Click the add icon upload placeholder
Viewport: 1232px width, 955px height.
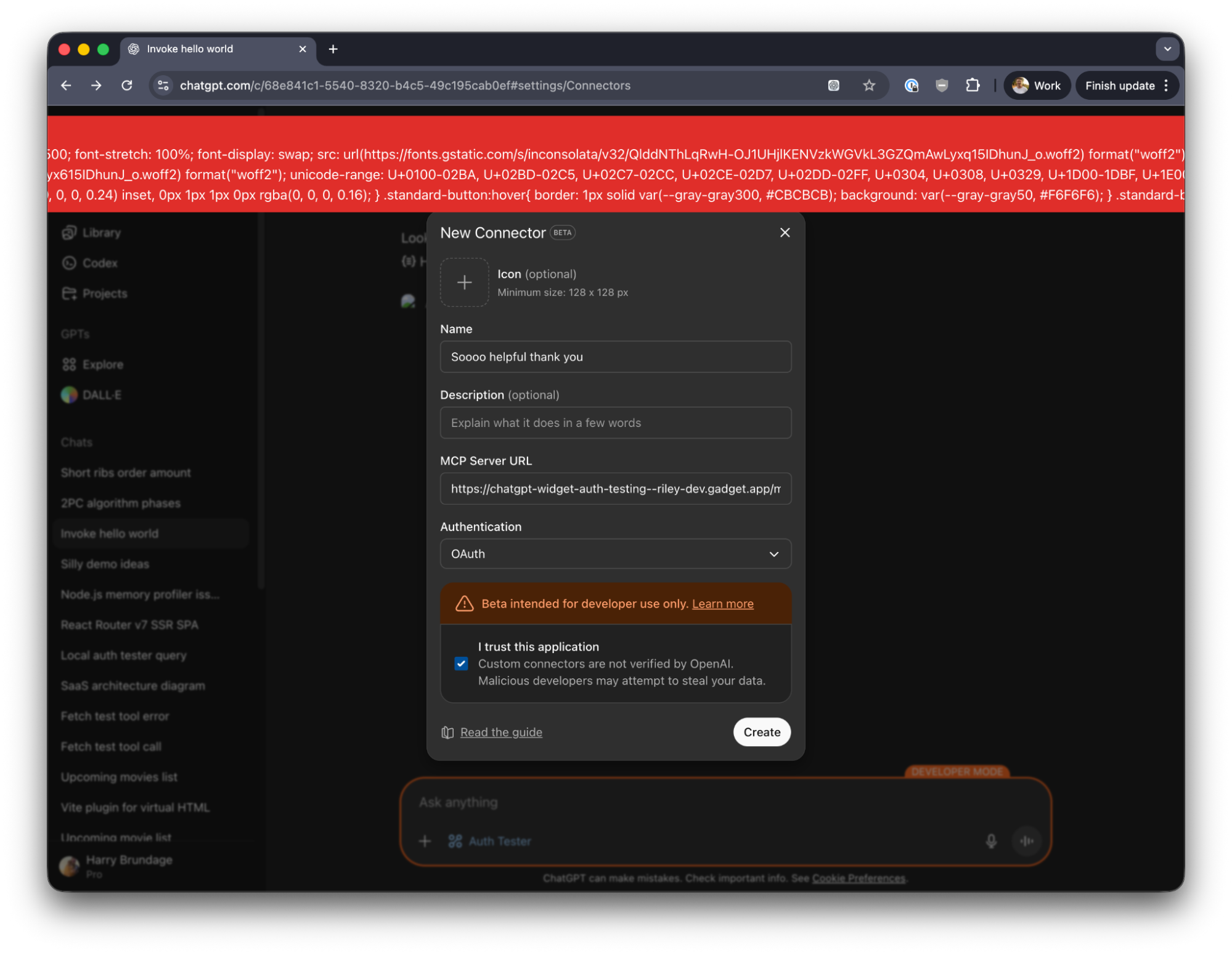(x=464, y=282)
